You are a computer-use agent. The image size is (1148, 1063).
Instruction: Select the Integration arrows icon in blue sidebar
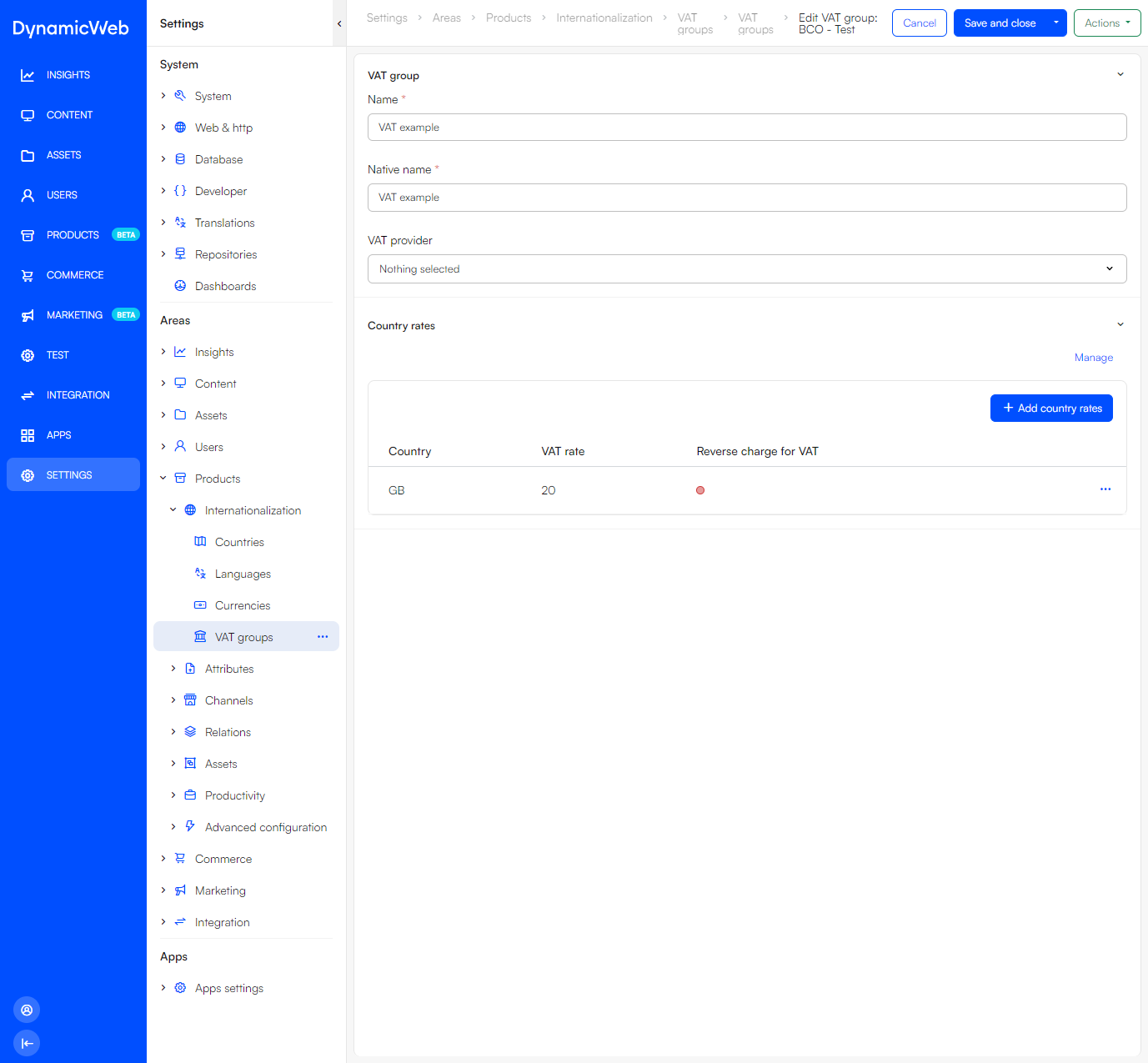[x=28, y=395]
